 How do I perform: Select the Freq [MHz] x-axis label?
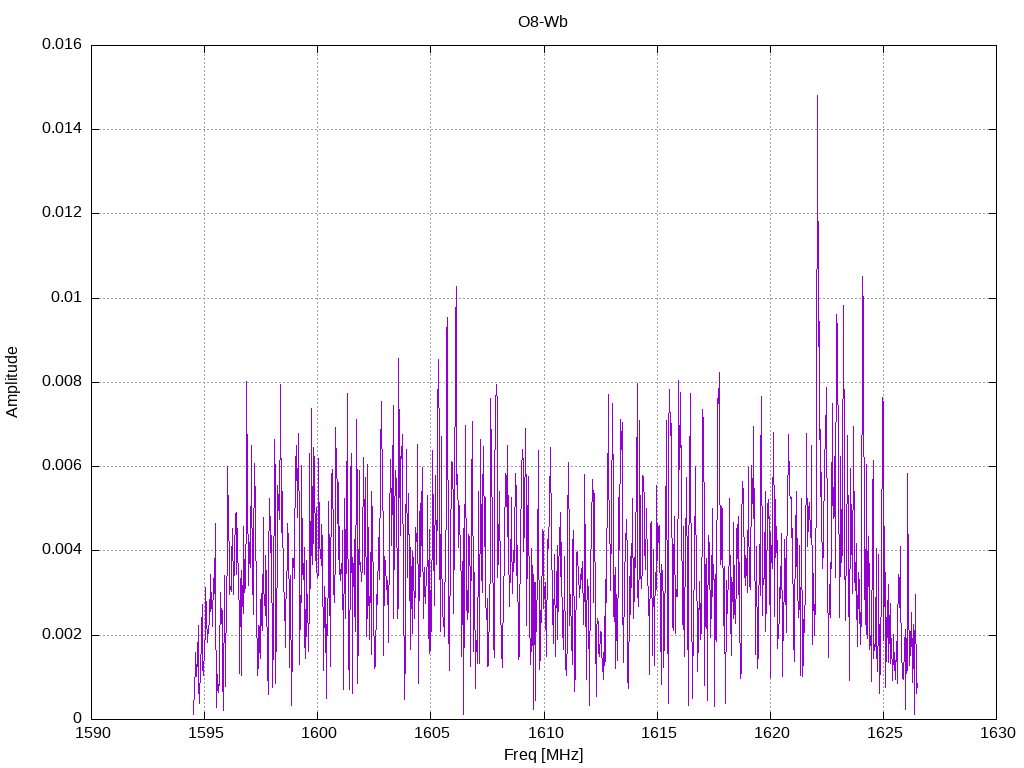tap(543, 755)
